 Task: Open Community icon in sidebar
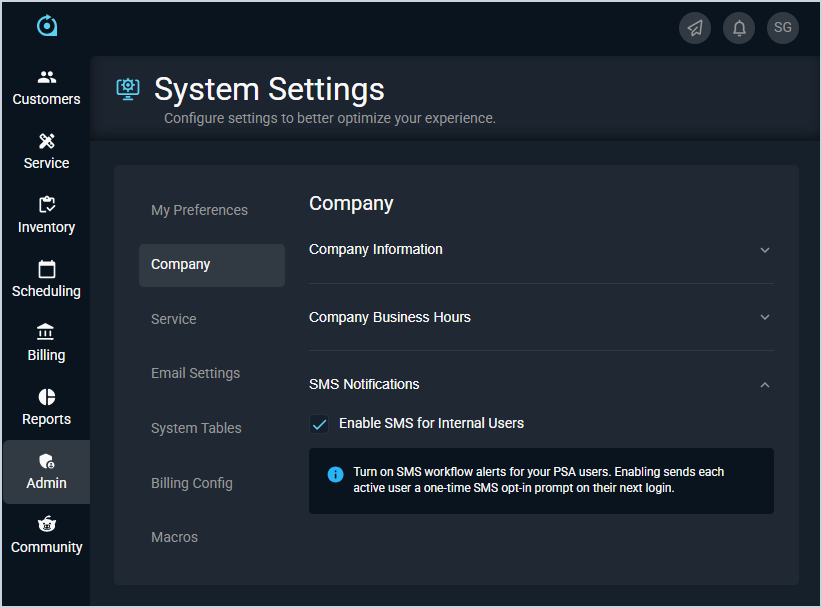[x=46, y=525]
